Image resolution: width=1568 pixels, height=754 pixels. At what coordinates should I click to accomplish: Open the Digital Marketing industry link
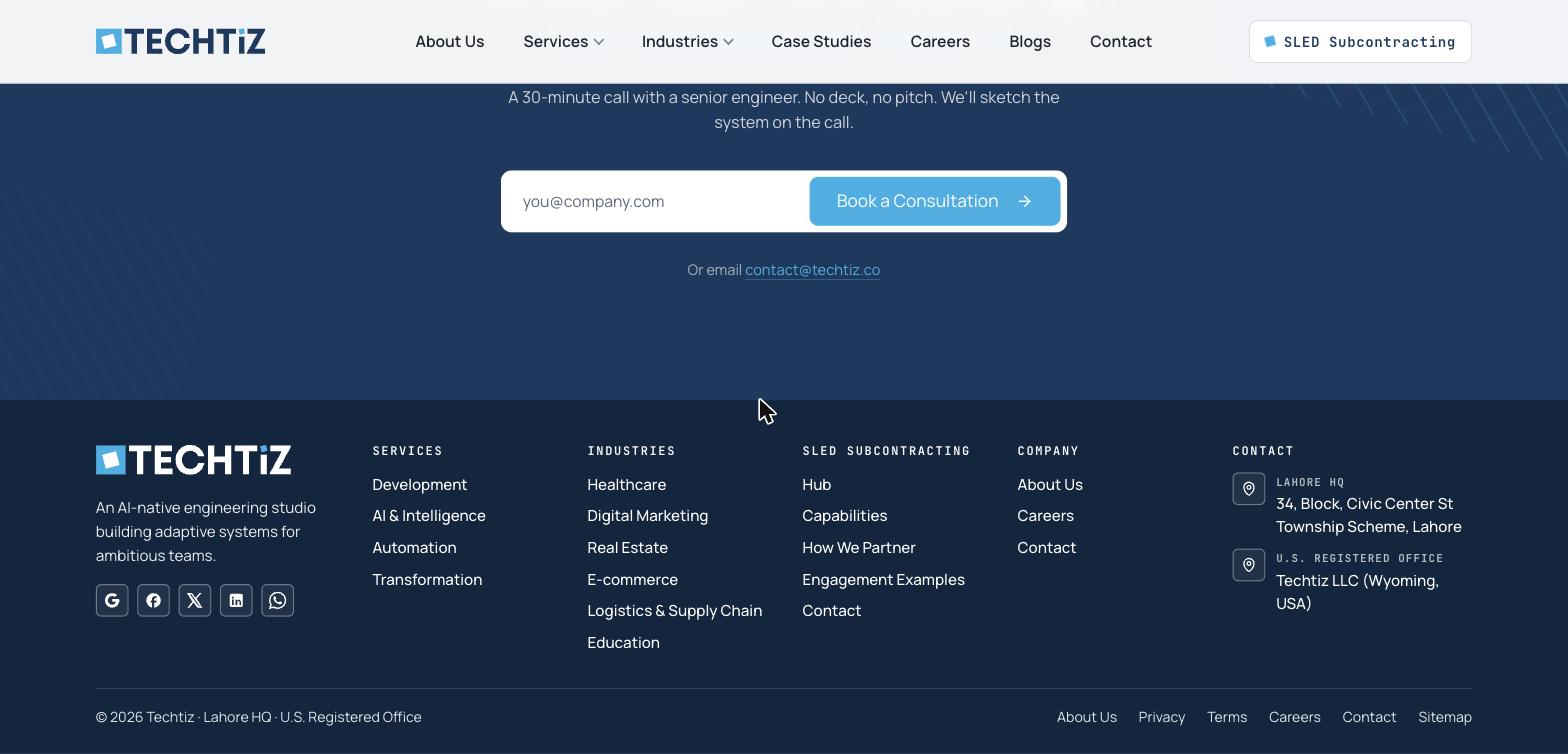pyautogui.click(x=648, y=516)
